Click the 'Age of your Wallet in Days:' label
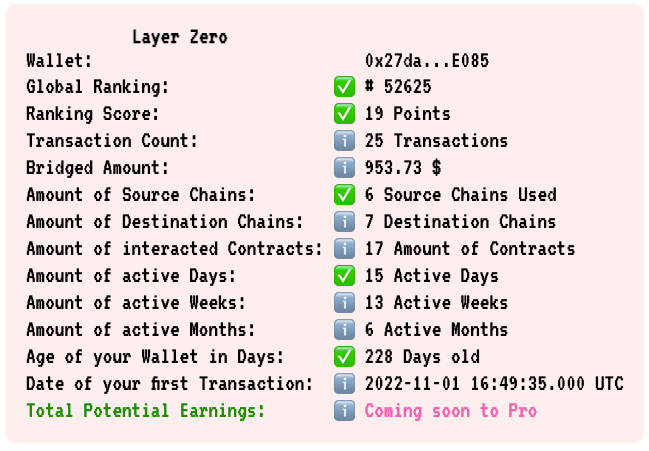Viewport: 649px width, 451px height. click(155, 357)
